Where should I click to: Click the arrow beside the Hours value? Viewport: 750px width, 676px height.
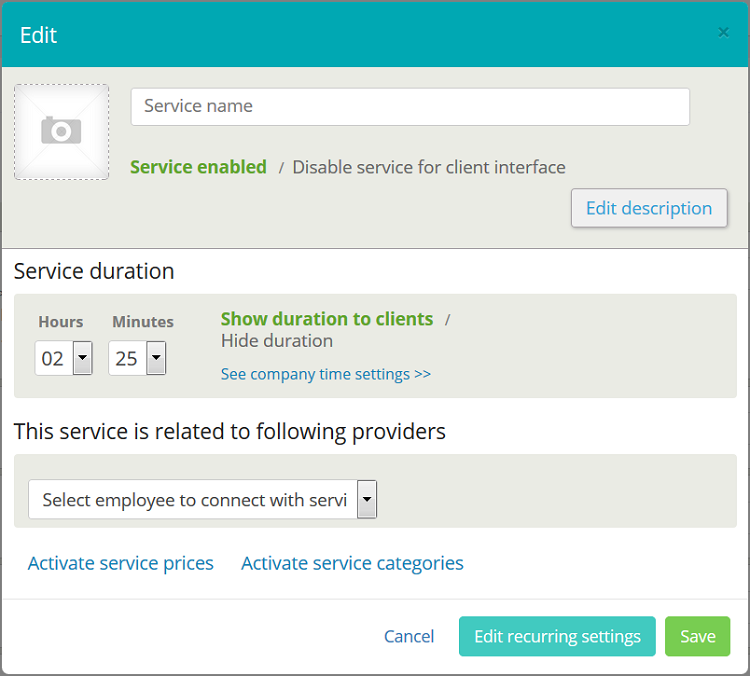point(83,358)
